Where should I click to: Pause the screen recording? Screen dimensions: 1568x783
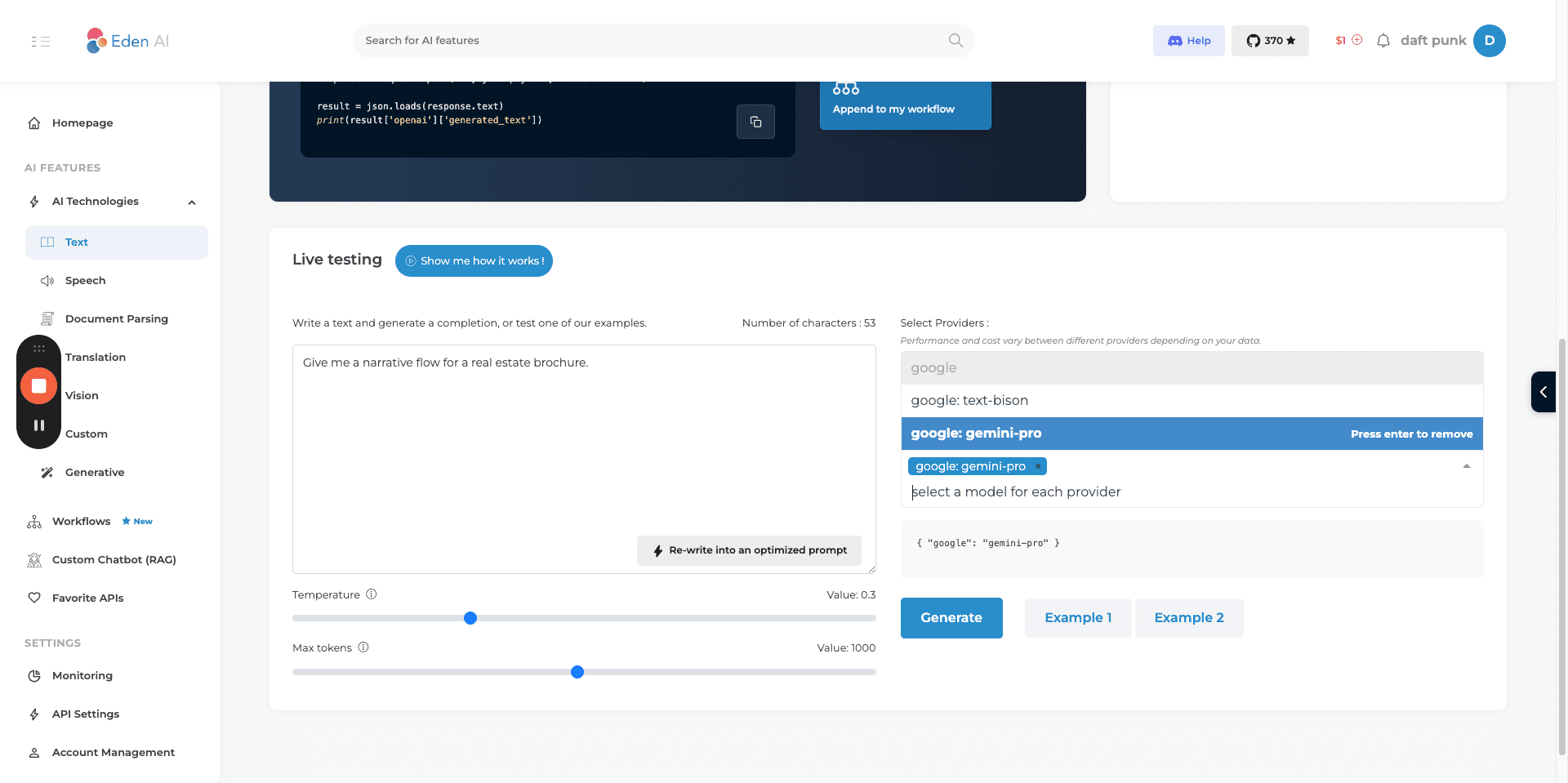pos(38,425)
